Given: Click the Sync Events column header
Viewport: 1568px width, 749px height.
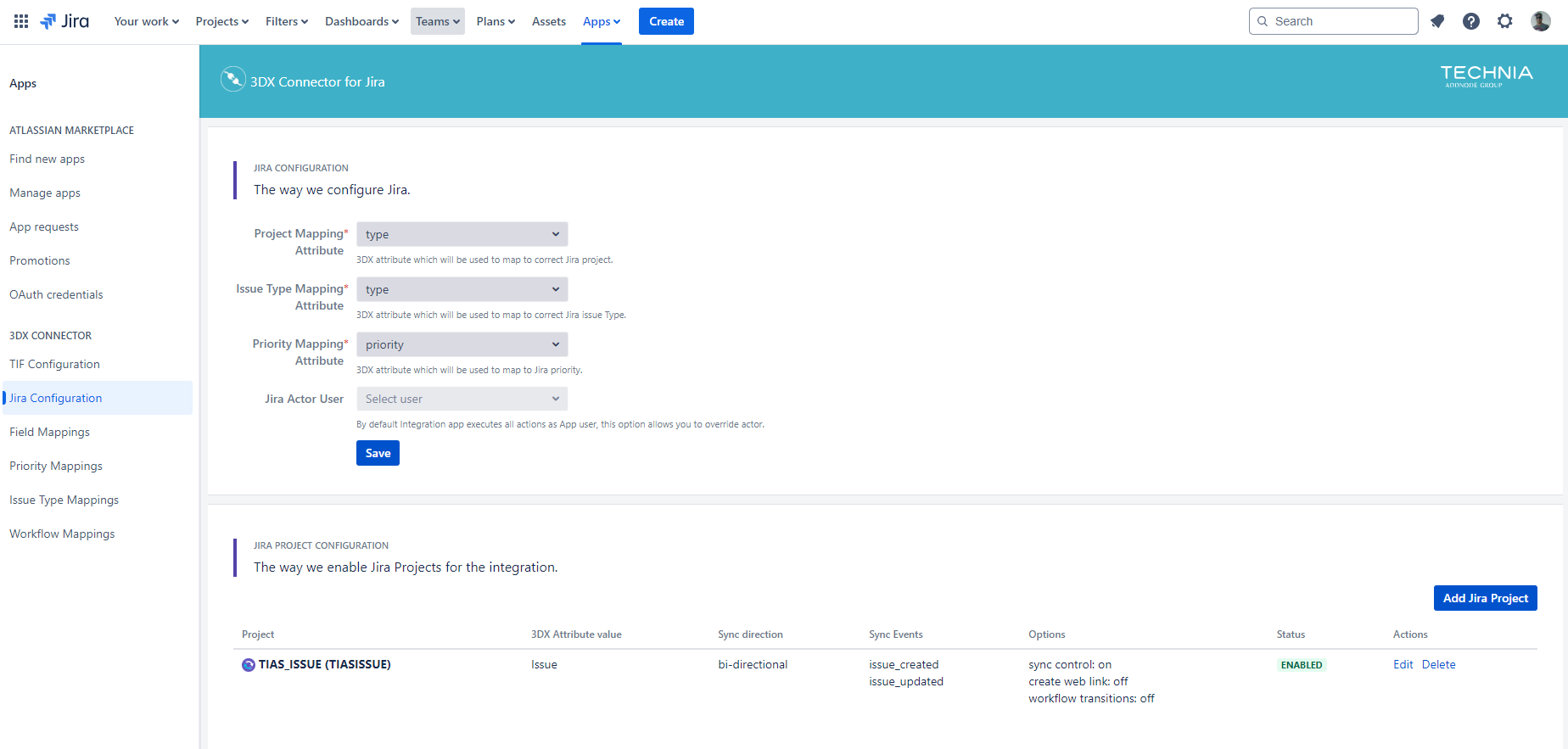Looking at the screenshot, I should 895,634.
